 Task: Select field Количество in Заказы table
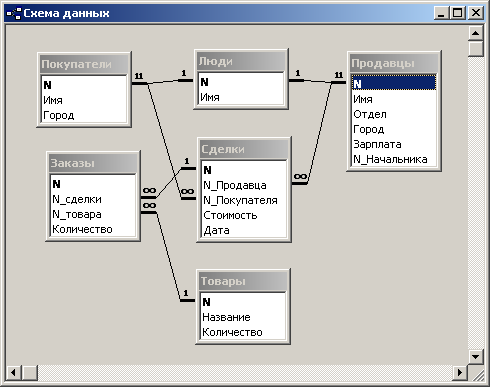[93, 229]
